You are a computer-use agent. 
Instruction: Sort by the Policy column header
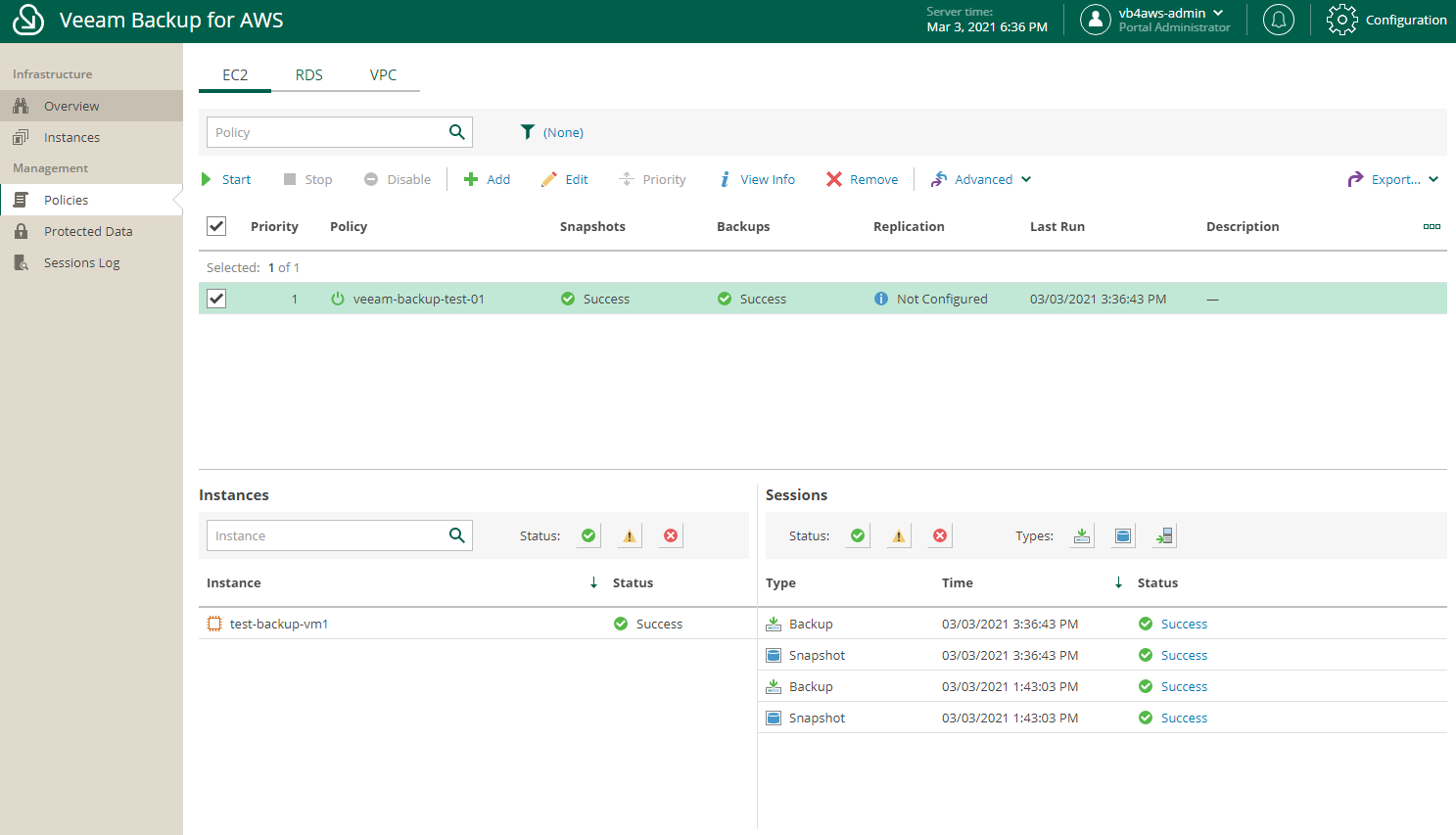click(349, 226)
